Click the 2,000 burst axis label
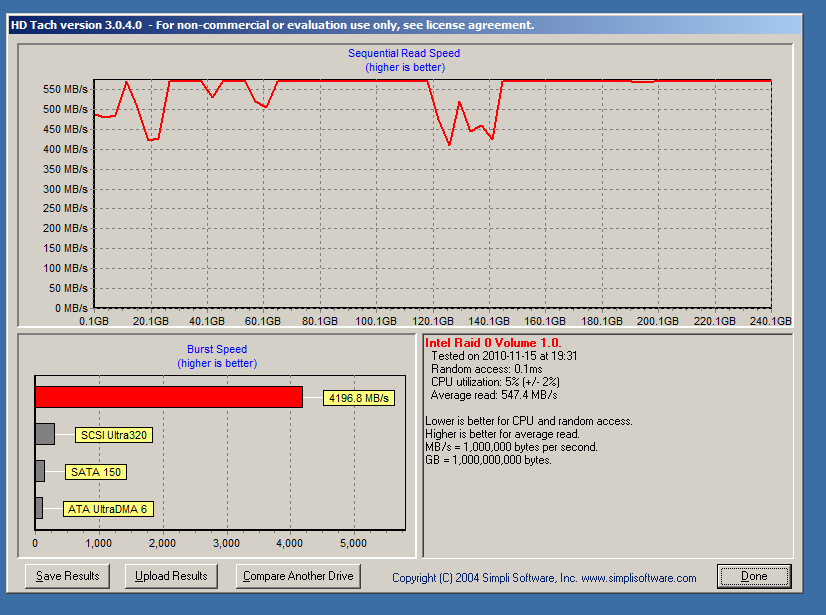Viewport: 826px width, 615px height. pyautogui.click(x=162, y=543)
